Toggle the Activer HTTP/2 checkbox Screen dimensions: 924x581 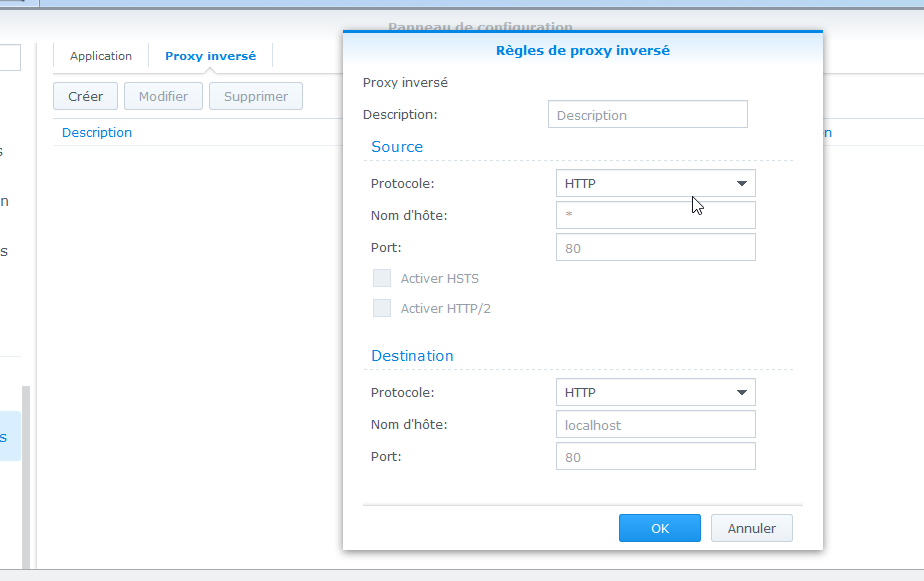tap(382, 308)
